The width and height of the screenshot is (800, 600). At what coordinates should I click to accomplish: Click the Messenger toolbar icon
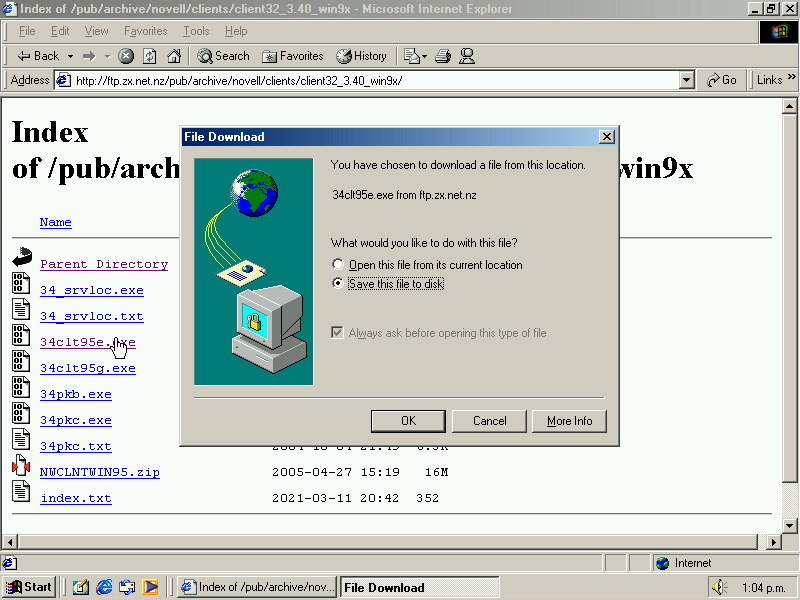(x=467, y=56)
